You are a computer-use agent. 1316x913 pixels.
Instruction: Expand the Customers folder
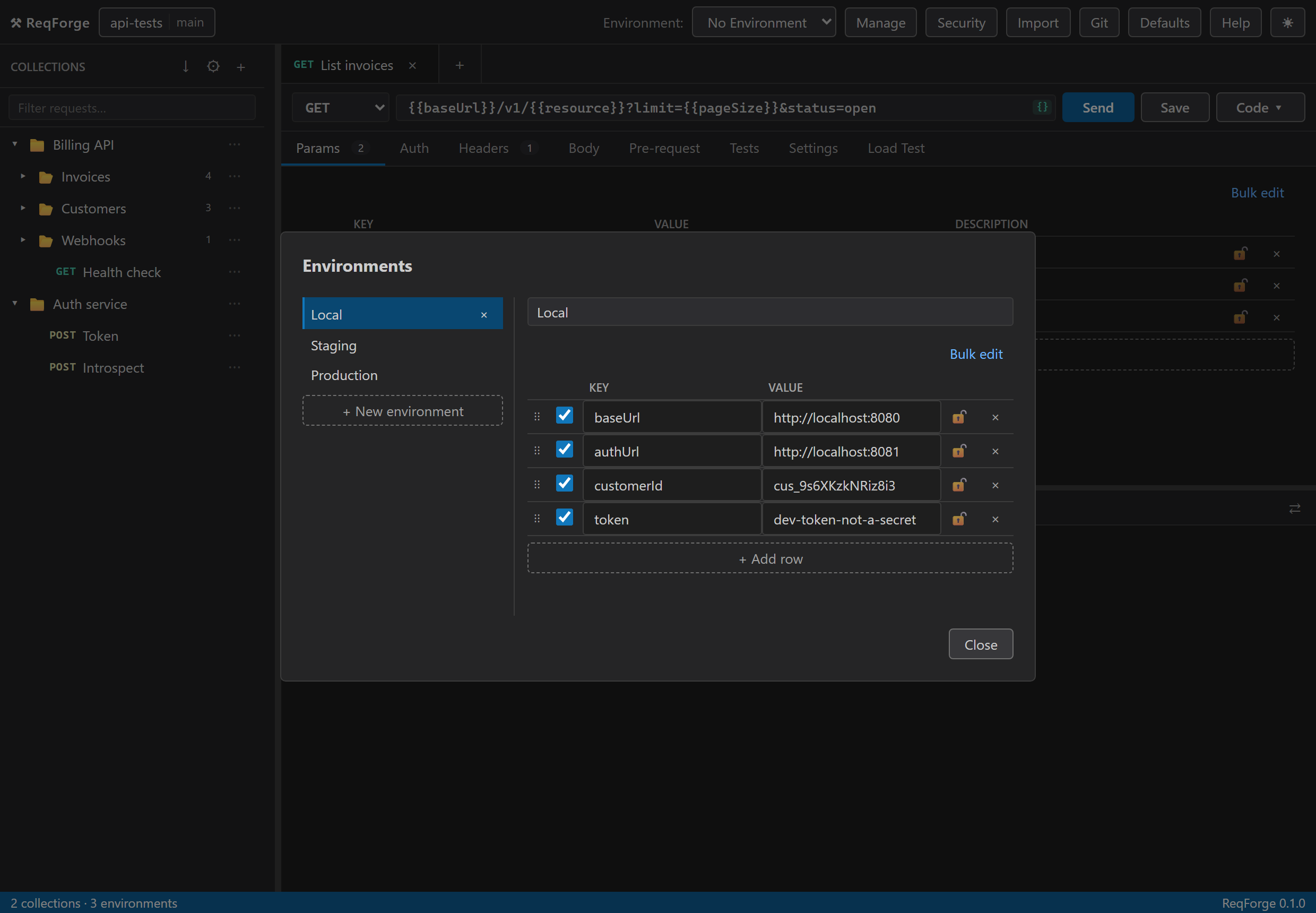click(x=23, y=208)
